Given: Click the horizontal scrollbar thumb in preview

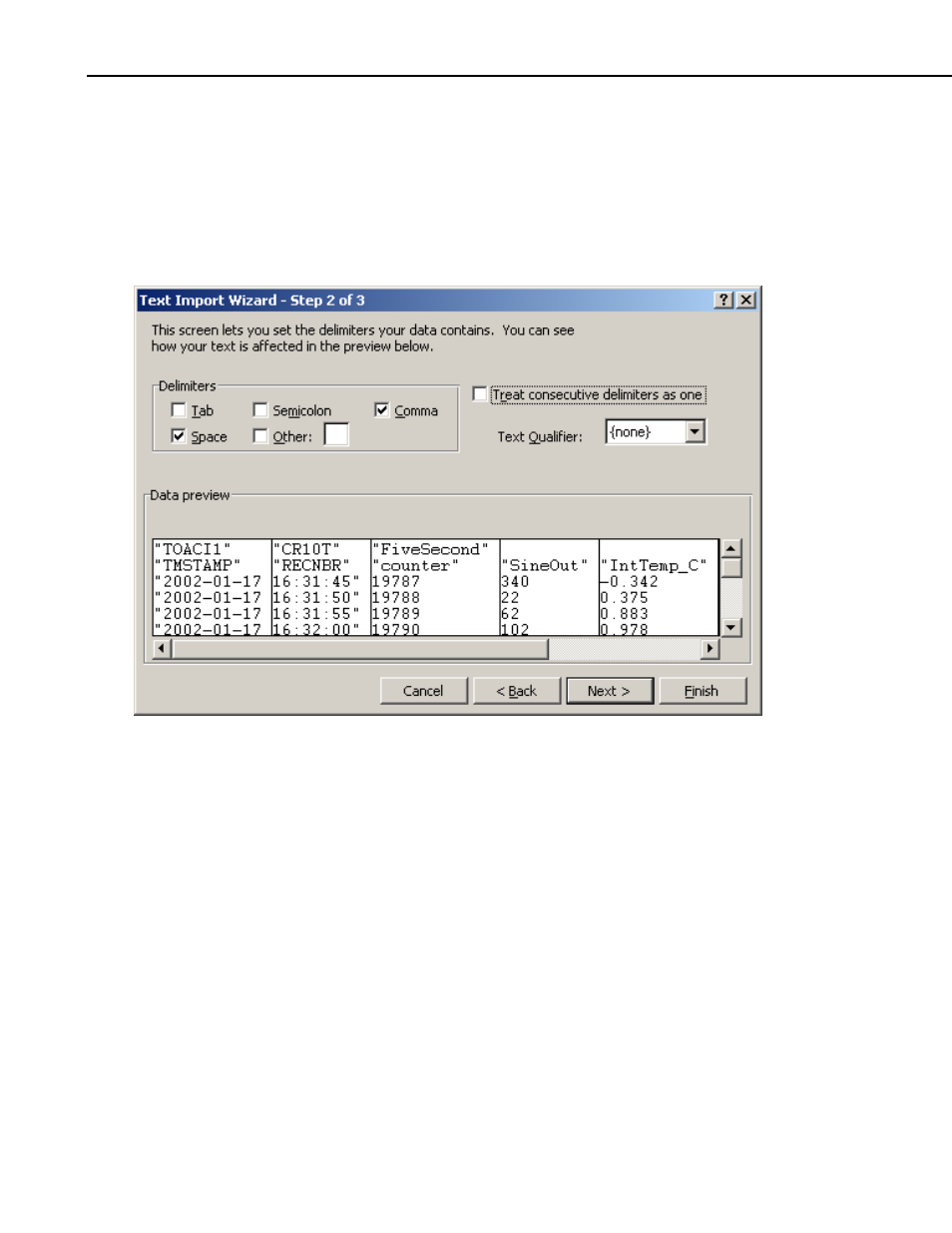Looking at the screenshot, I should pos(360,649).
